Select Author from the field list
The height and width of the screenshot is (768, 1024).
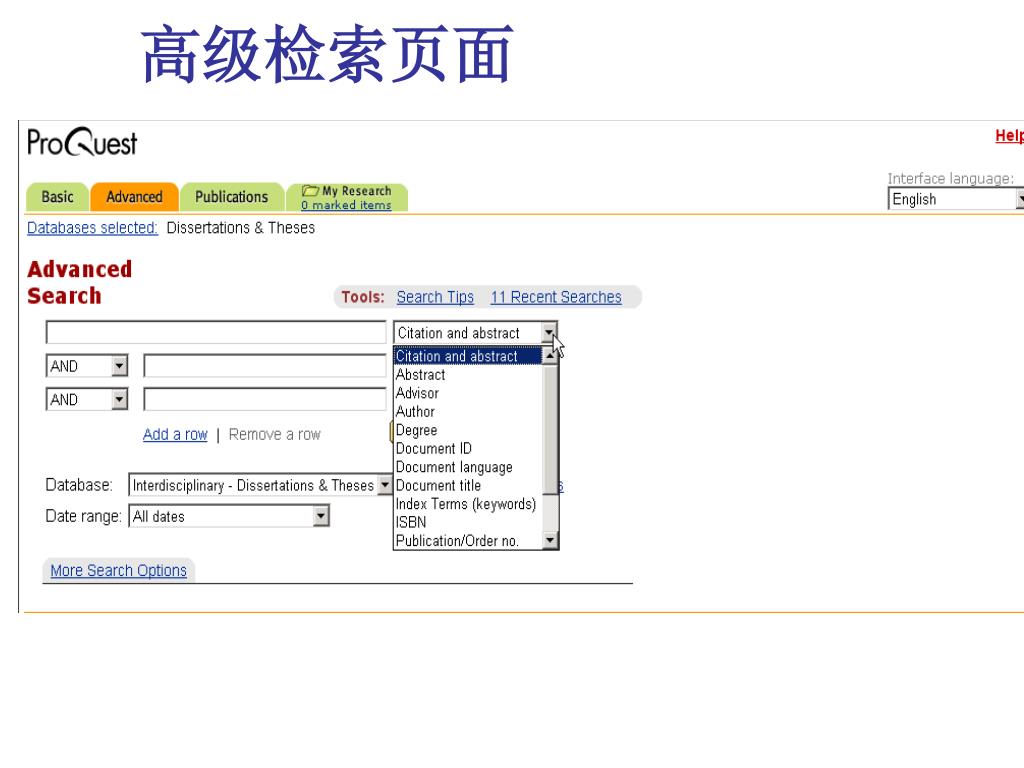pyautogui.click(x=468, y=411)
